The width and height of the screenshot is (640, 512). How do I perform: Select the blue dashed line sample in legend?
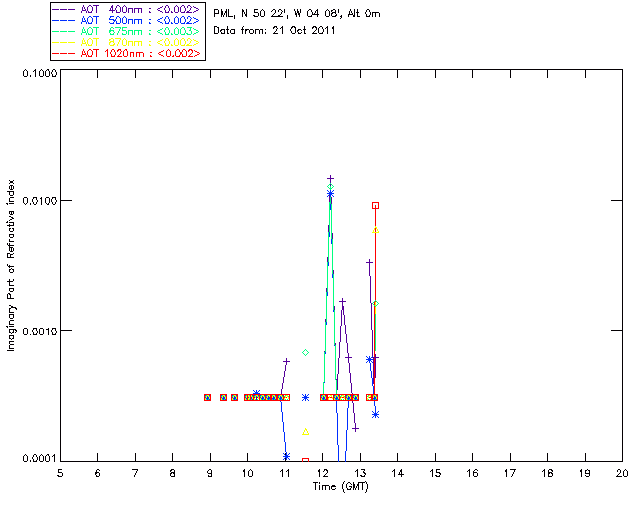click(x=64, y=20)
